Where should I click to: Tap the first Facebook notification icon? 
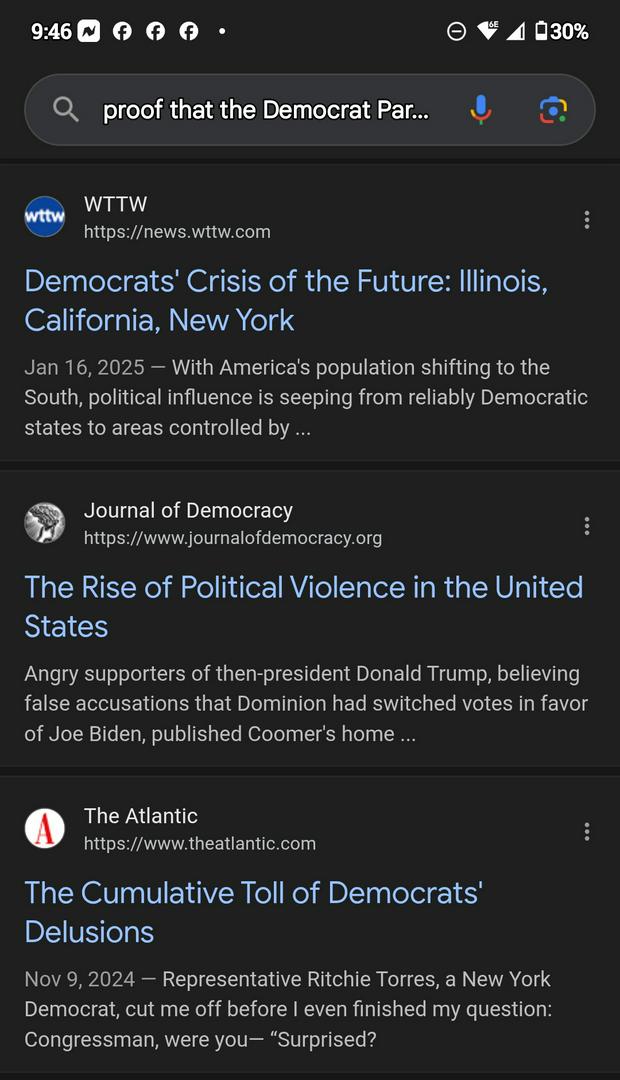click(x=122, y=32)
